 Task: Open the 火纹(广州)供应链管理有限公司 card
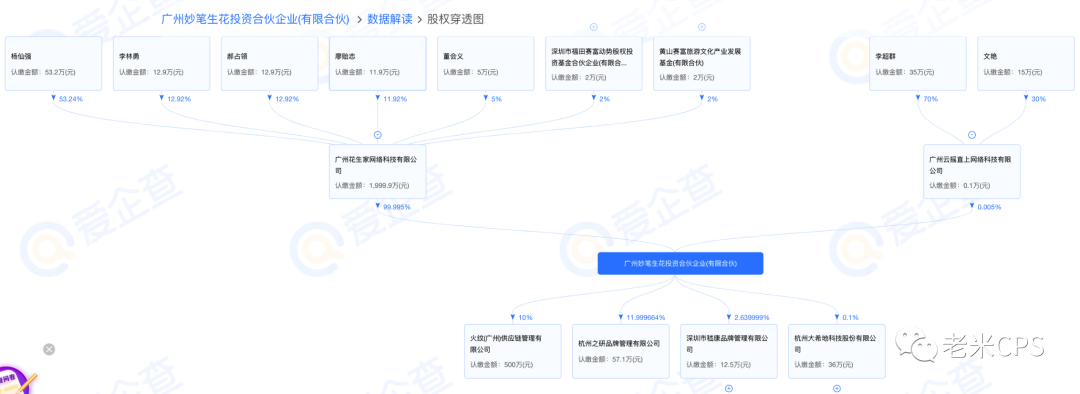point(512,351)
